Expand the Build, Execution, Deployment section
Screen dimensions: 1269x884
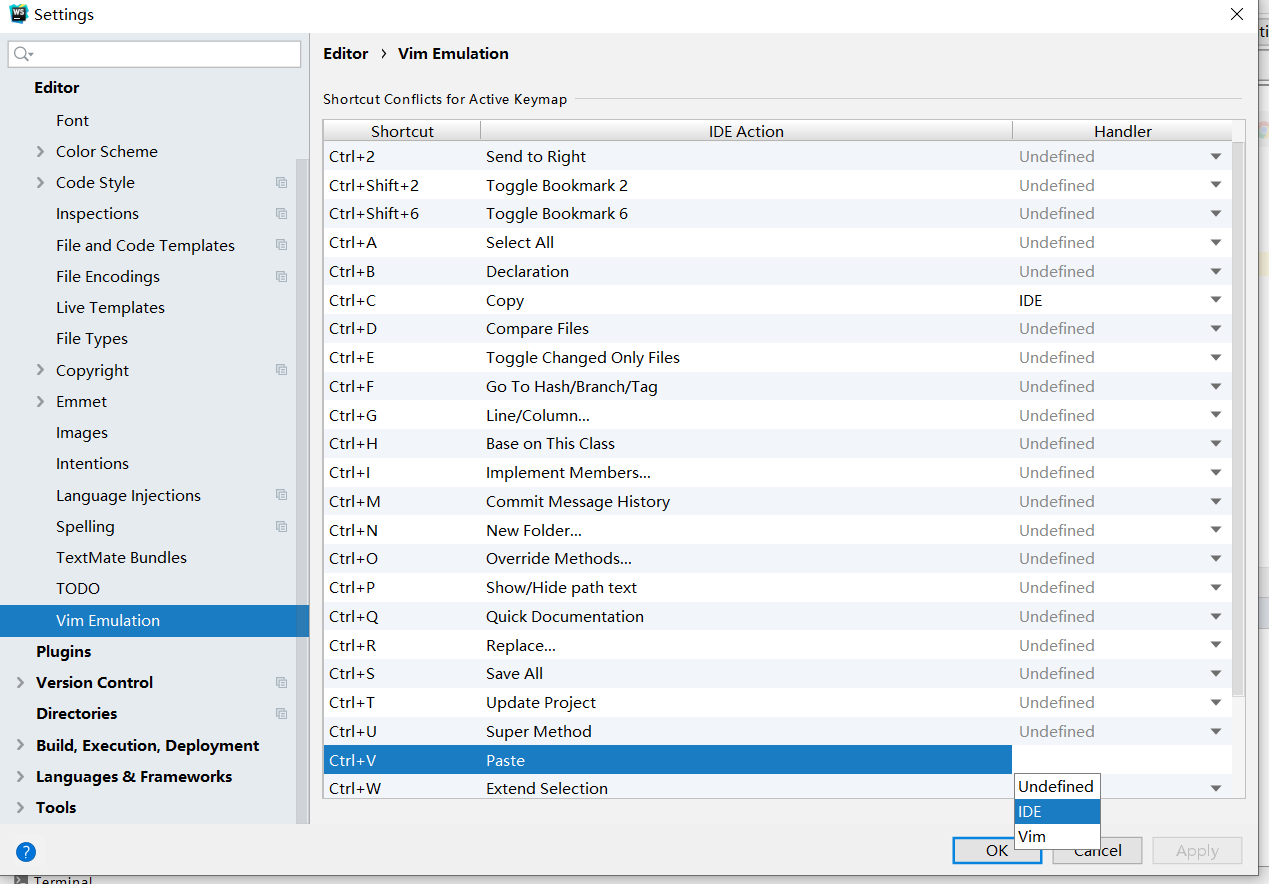click(x=21, y=744)
